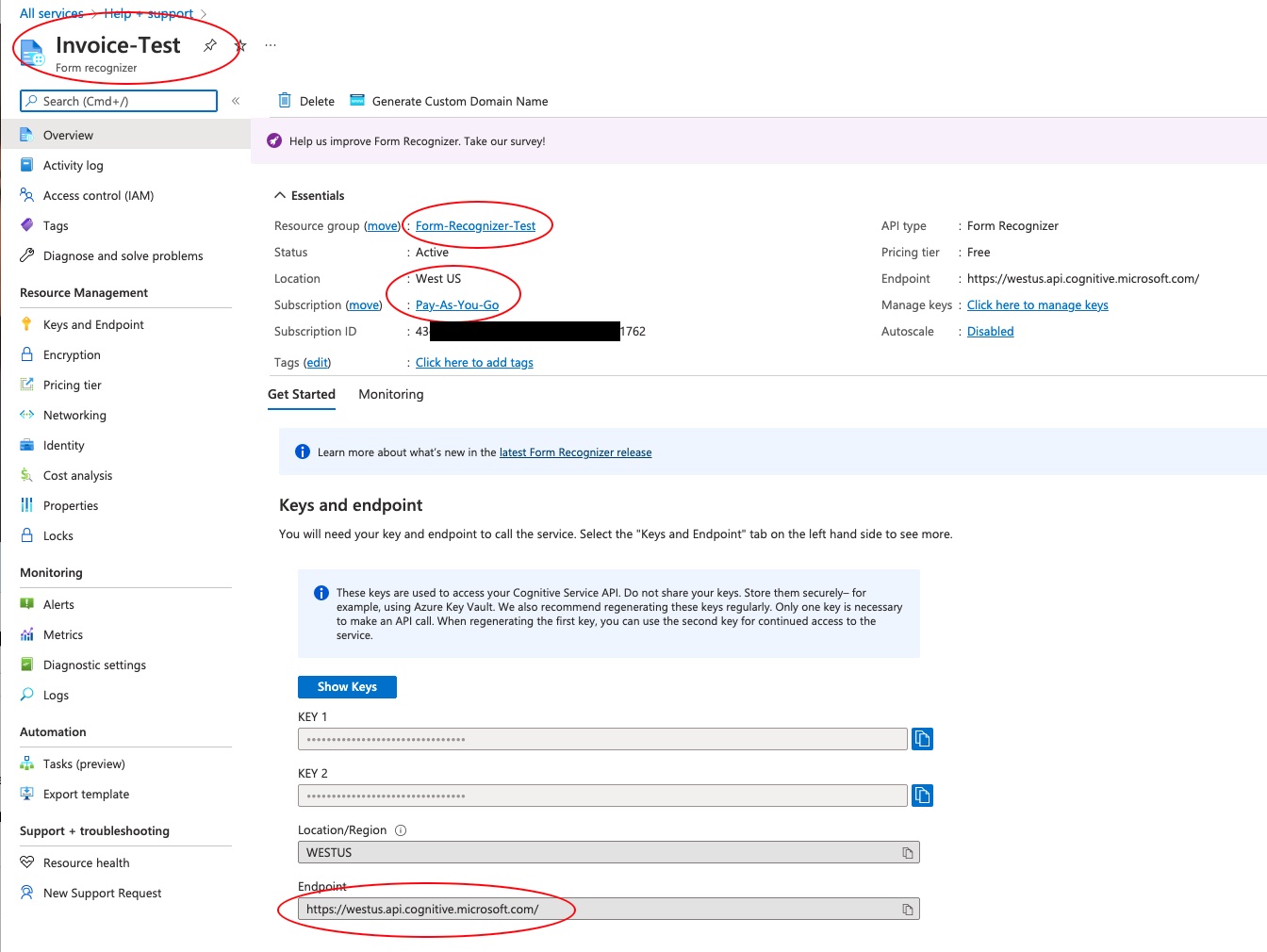Copy the WESTUS Location/Region value
The image size is (1267, 952).
pos(908,853)
